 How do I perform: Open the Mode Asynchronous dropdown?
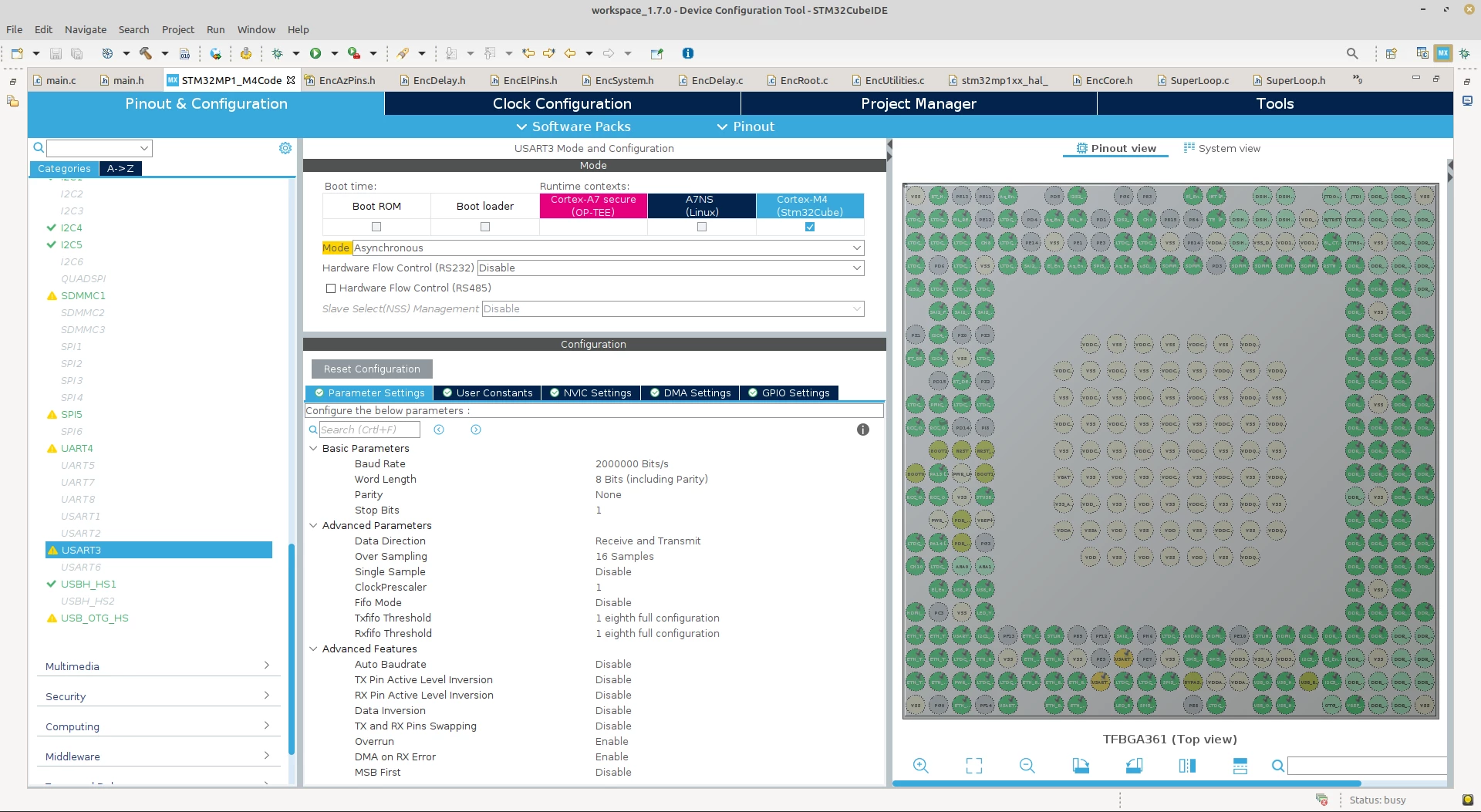[608, 248]
